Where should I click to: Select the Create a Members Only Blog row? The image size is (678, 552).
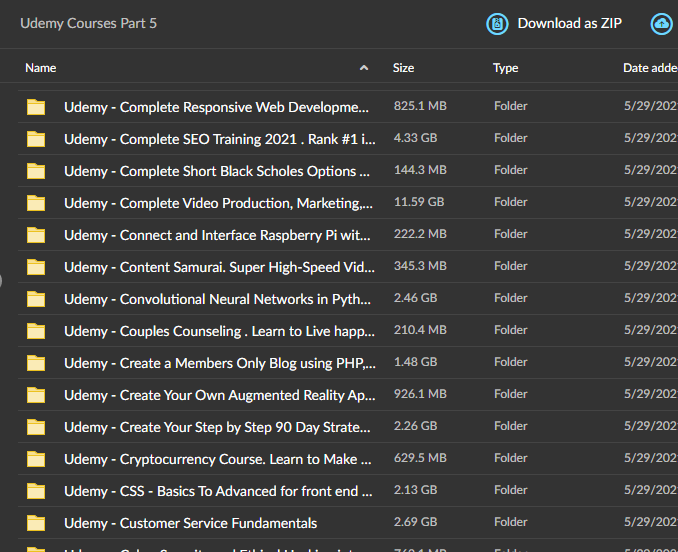348,363
